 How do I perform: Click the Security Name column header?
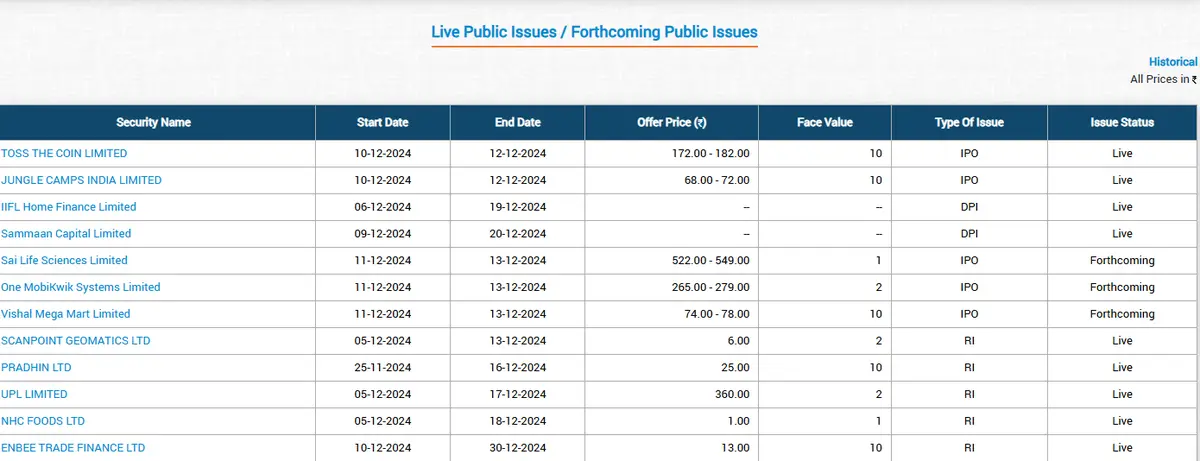(x=153, y=122)
